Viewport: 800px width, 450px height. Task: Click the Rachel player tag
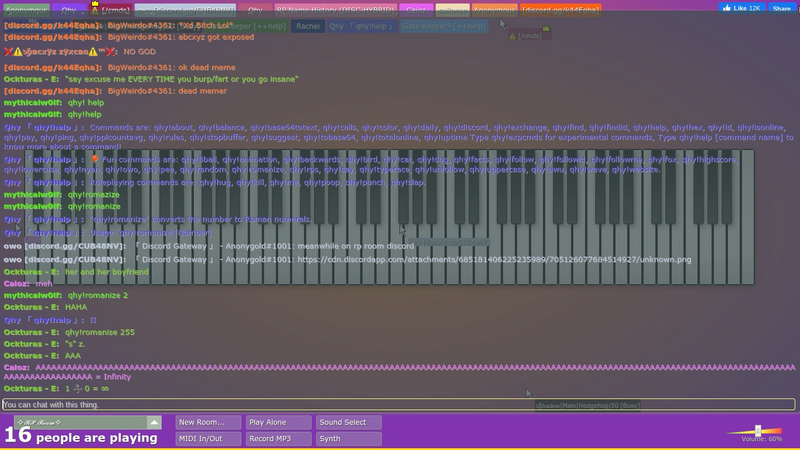[x=308, y=26]
